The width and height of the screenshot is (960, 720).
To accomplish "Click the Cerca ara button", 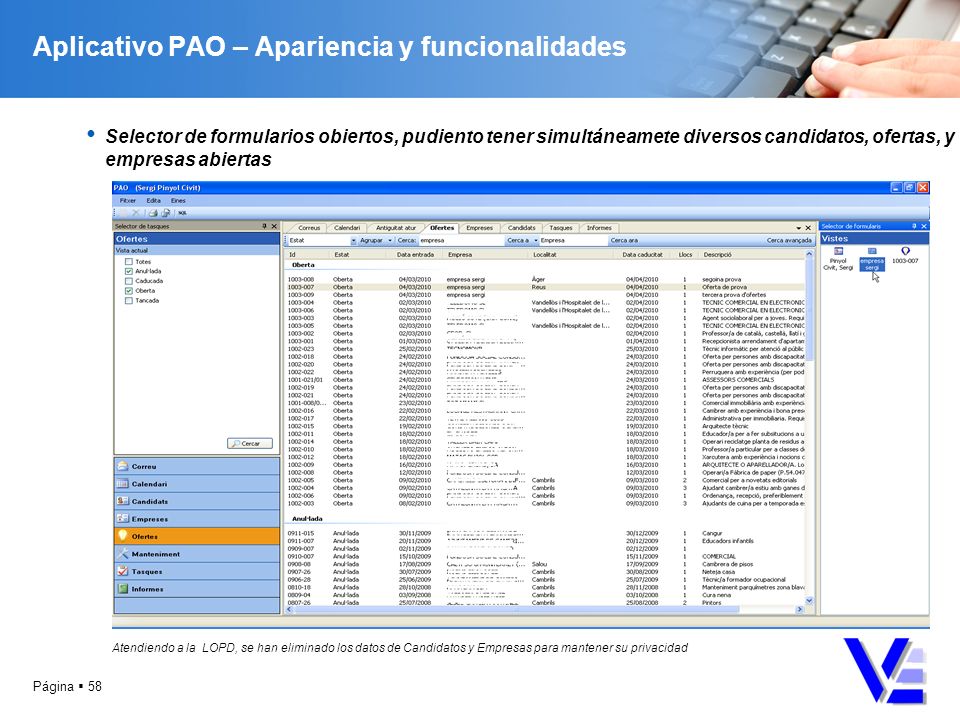I will pos(624,241).
